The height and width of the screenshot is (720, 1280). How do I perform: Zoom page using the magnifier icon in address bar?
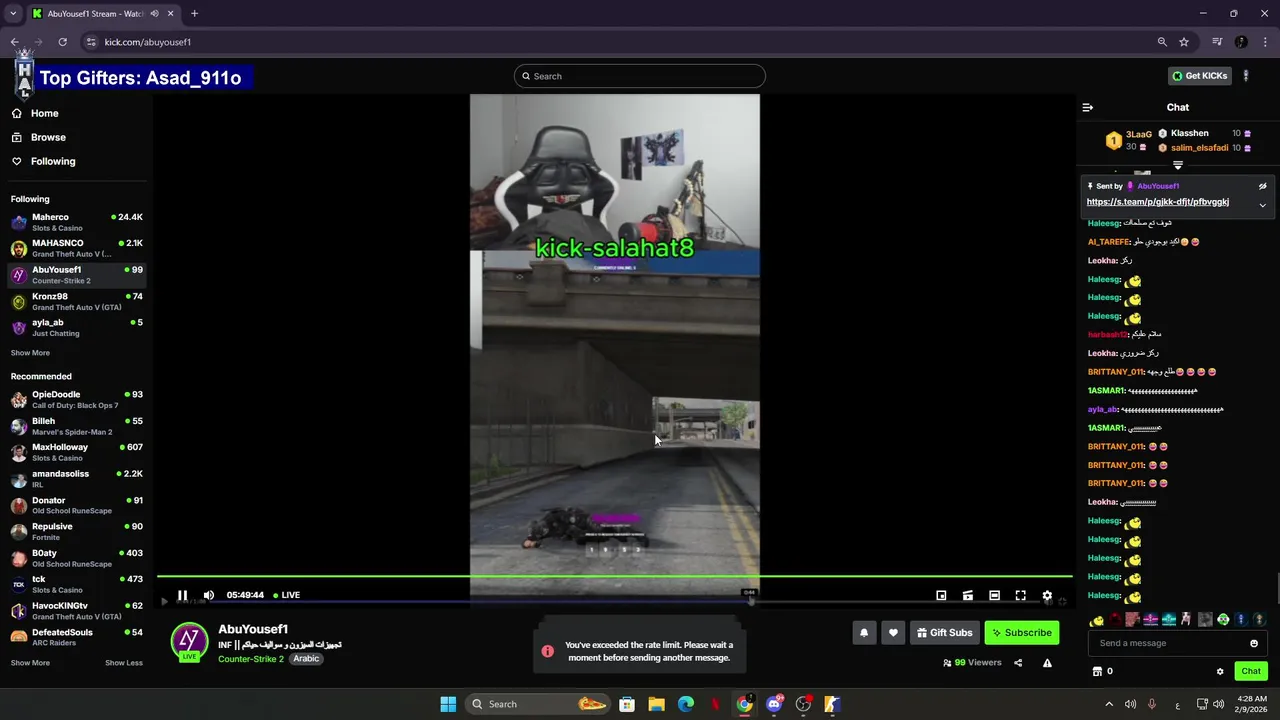(x=1162, y=42)
